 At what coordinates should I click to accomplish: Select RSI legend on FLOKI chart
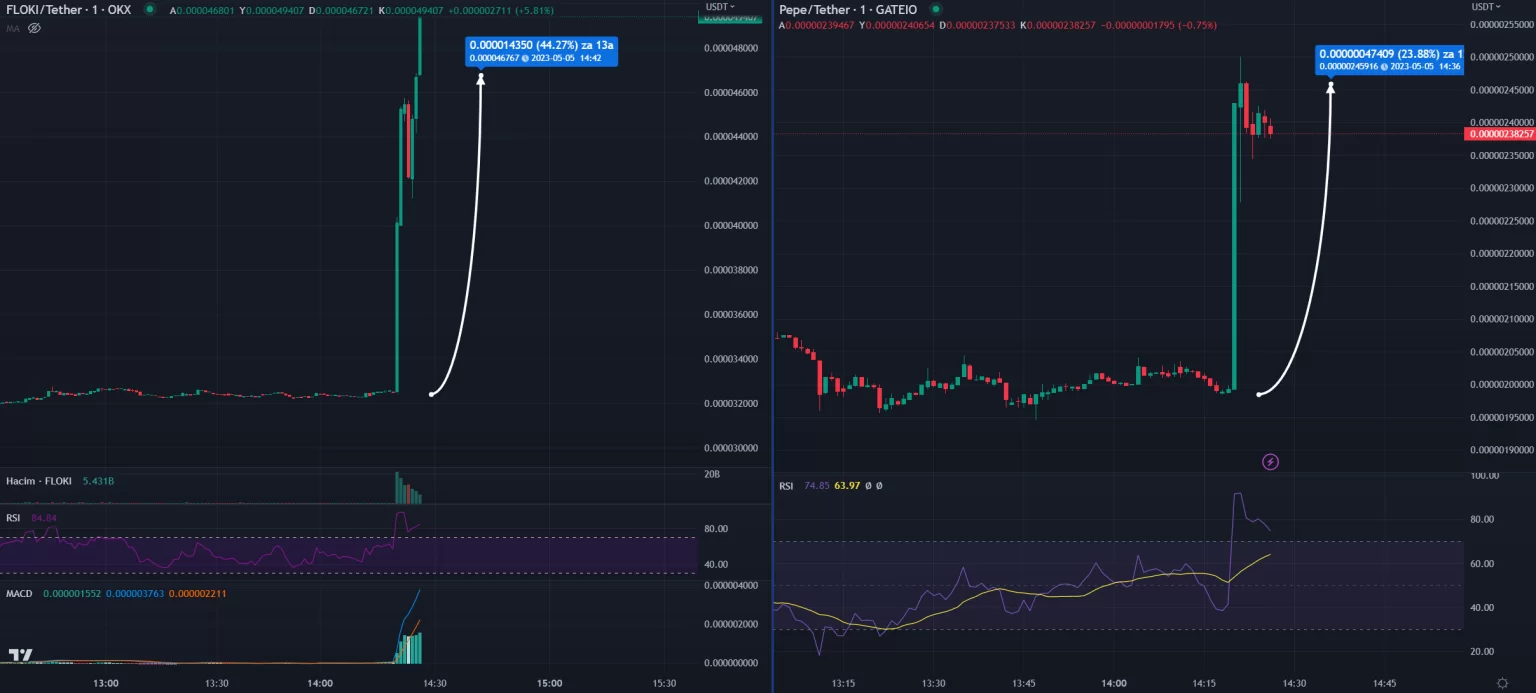coord(13,518)
